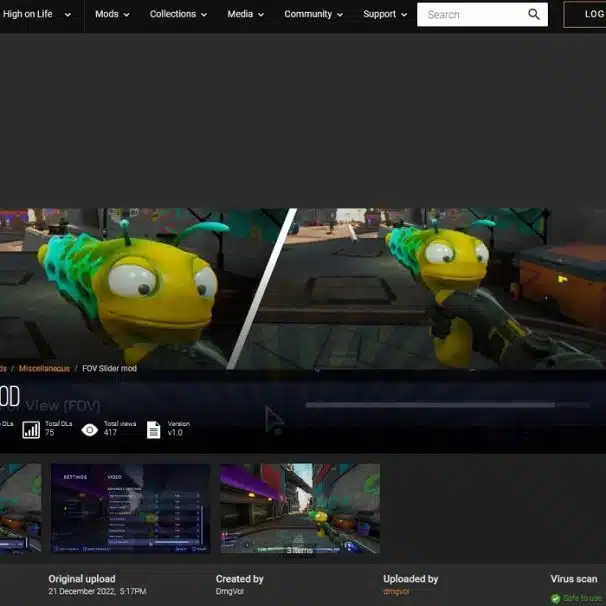Open the Support menu
The width and height of the screenshot is (606, 606).
coord(385,14)
